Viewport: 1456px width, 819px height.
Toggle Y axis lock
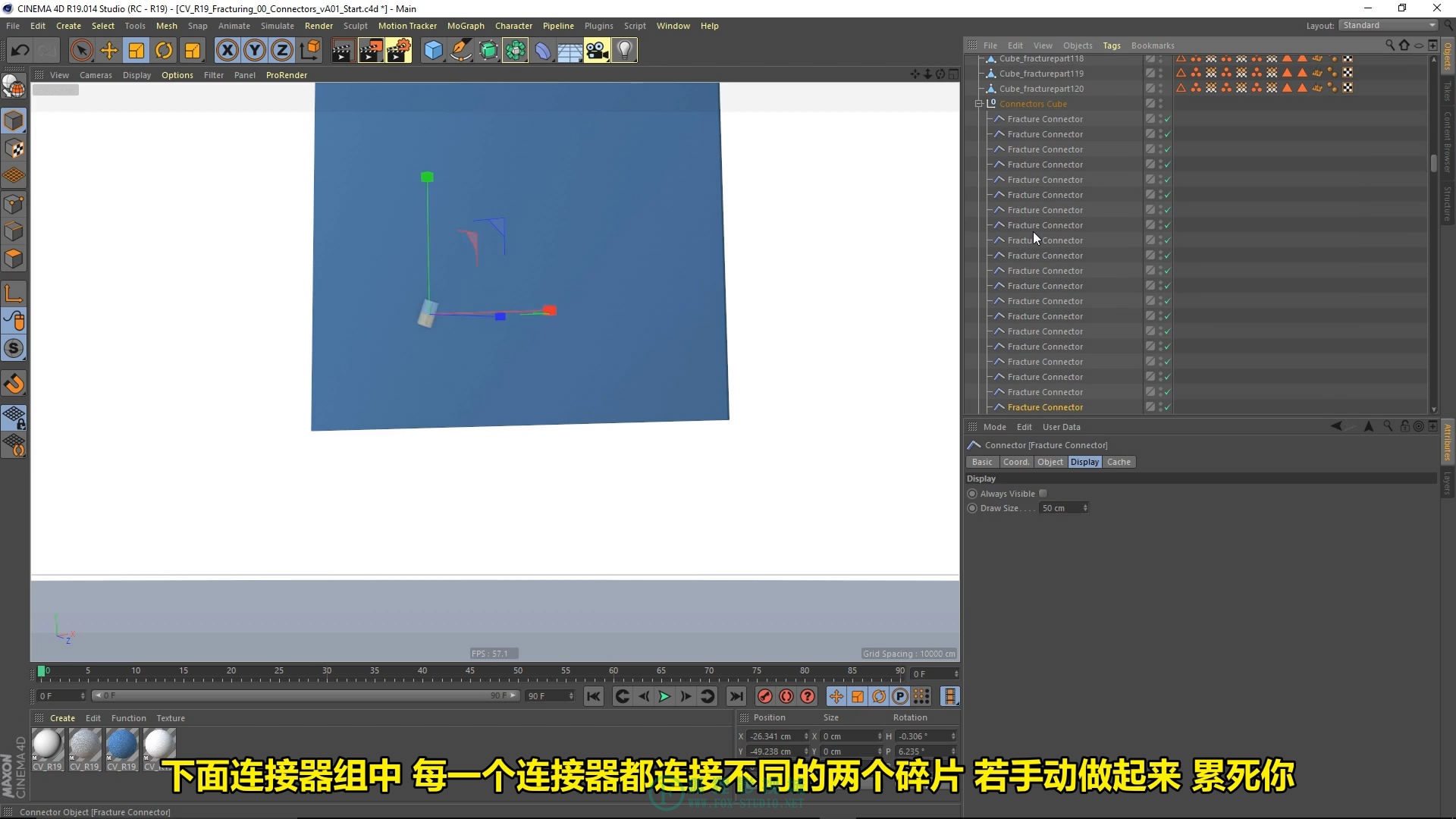(x=255, y=51)
